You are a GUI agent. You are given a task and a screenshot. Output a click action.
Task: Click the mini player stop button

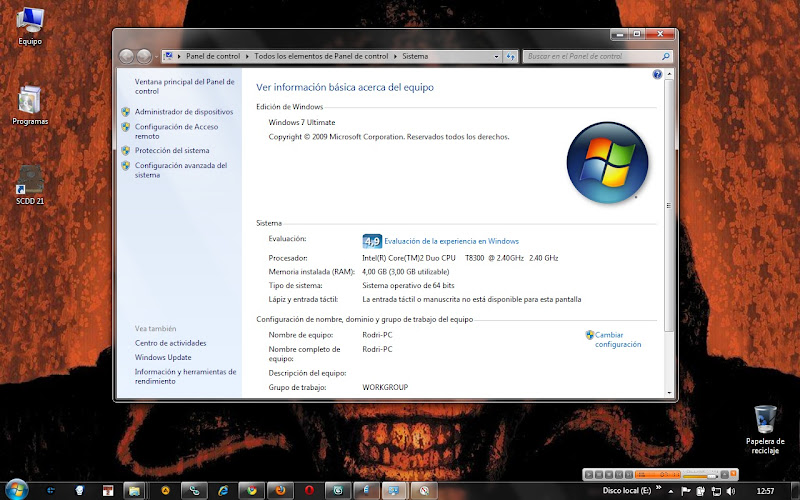[x=609, y=474]
